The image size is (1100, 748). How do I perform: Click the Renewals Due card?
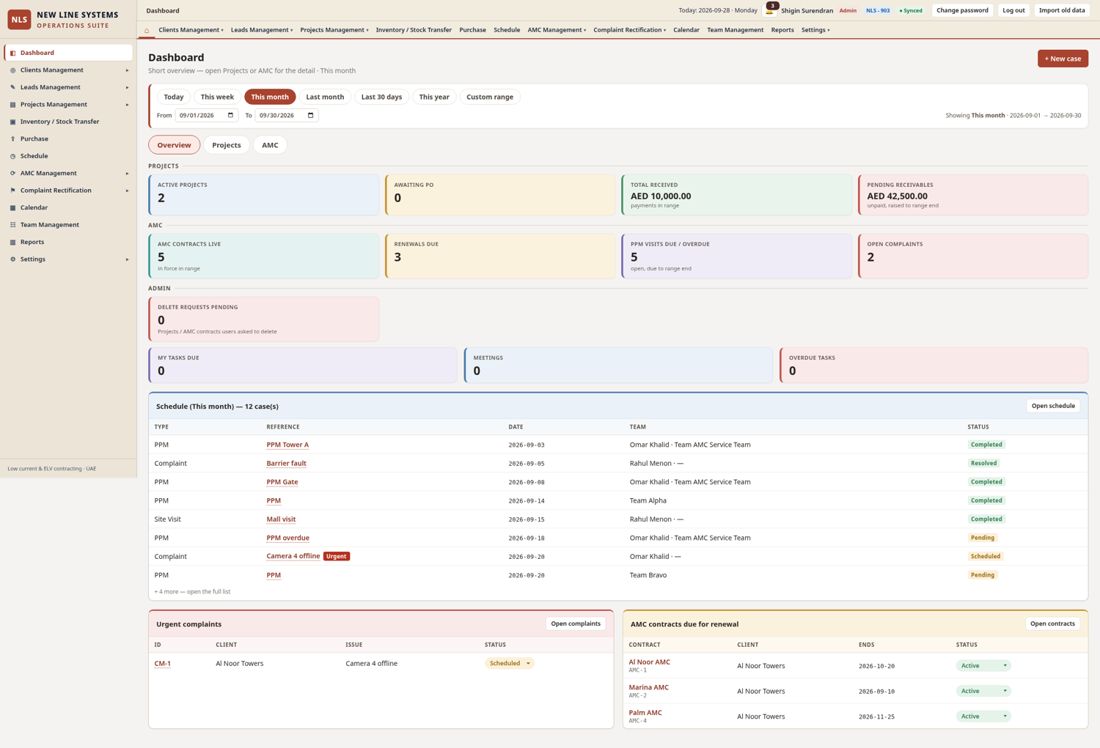click(500, 256)
